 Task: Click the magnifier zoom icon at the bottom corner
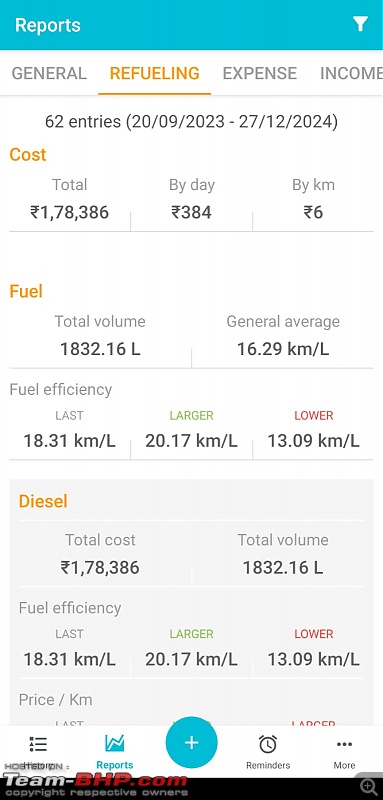pos(369,786)
